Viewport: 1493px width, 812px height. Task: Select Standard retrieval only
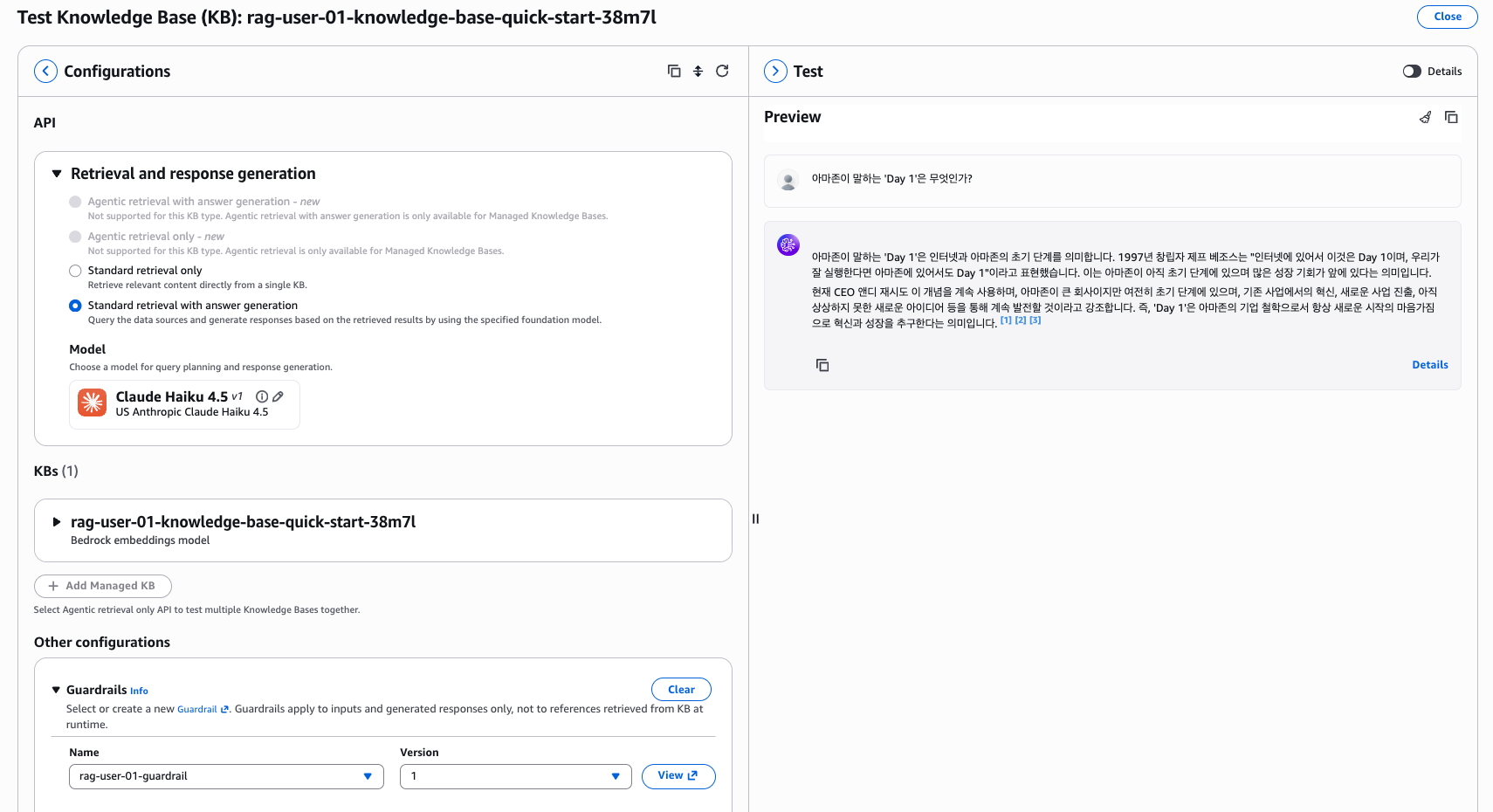pyautogui.click(x=75, y=271)
